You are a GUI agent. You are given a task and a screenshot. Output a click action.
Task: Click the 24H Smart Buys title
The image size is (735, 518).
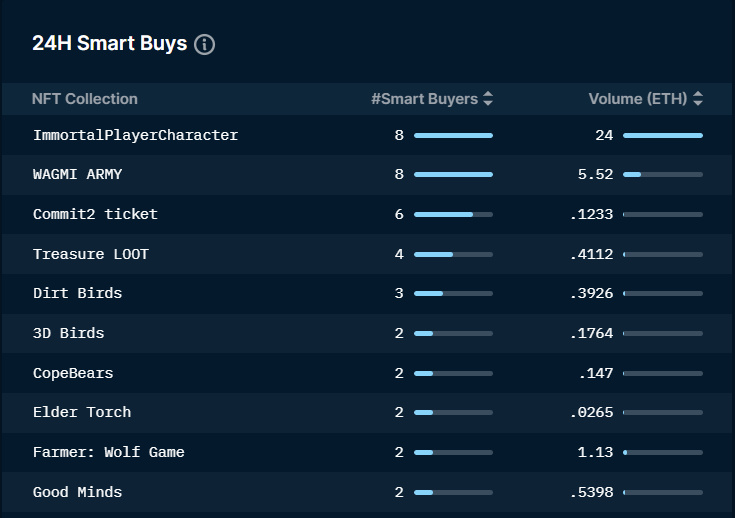109,44
